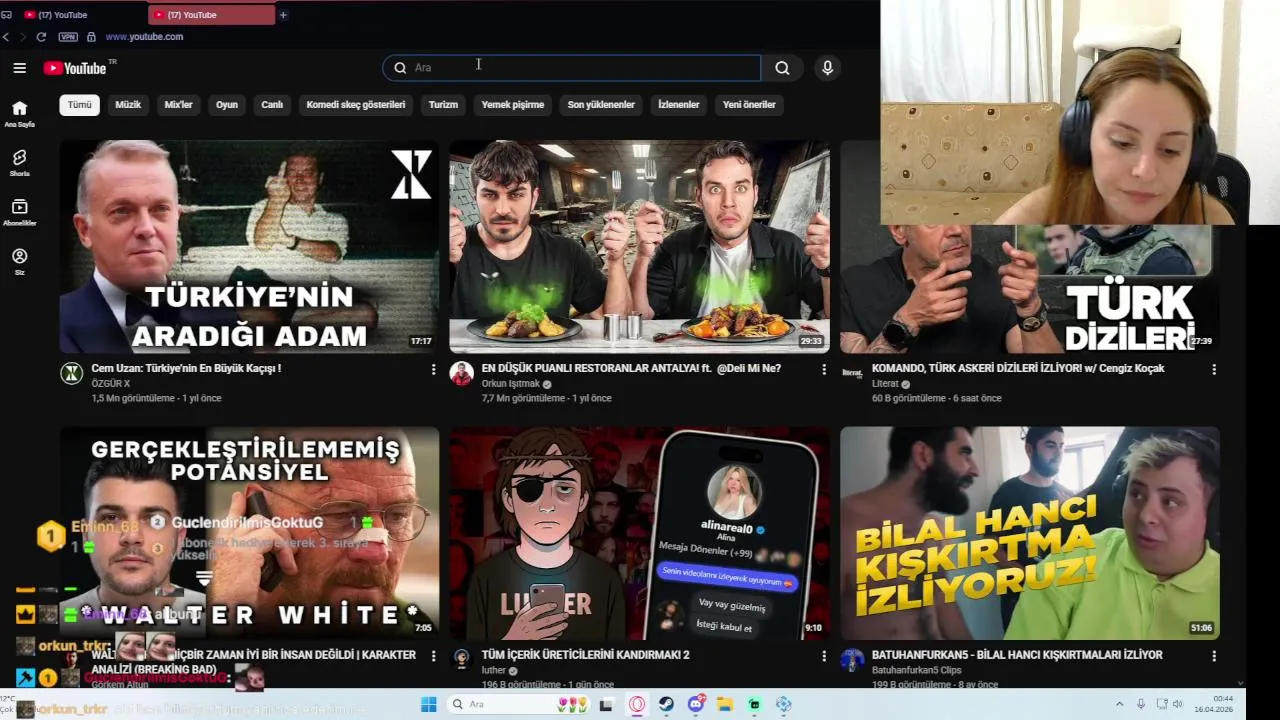Open the 'Cem Uzan: Türkiye'nin En Büyük Kaçışı' title
Screen dimensions: 1280x720
pyautogui.click(x=186, y=369)
